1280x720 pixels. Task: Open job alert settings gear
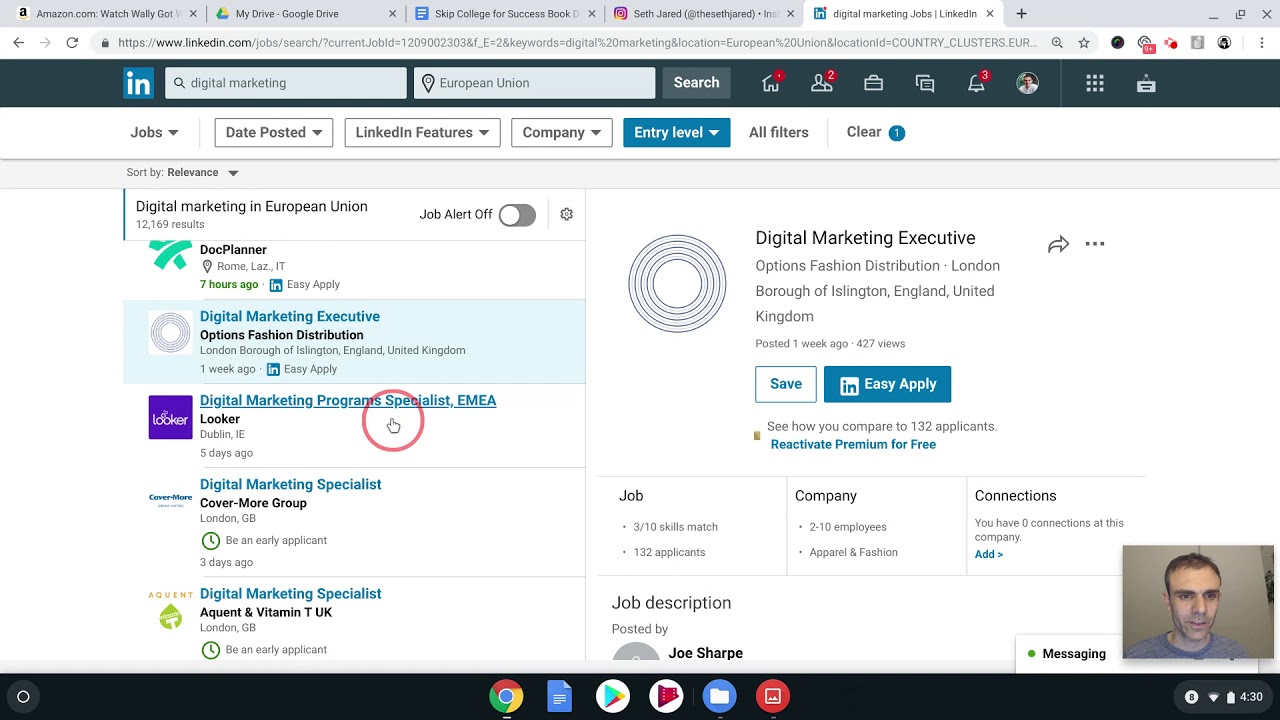point(567,214)
